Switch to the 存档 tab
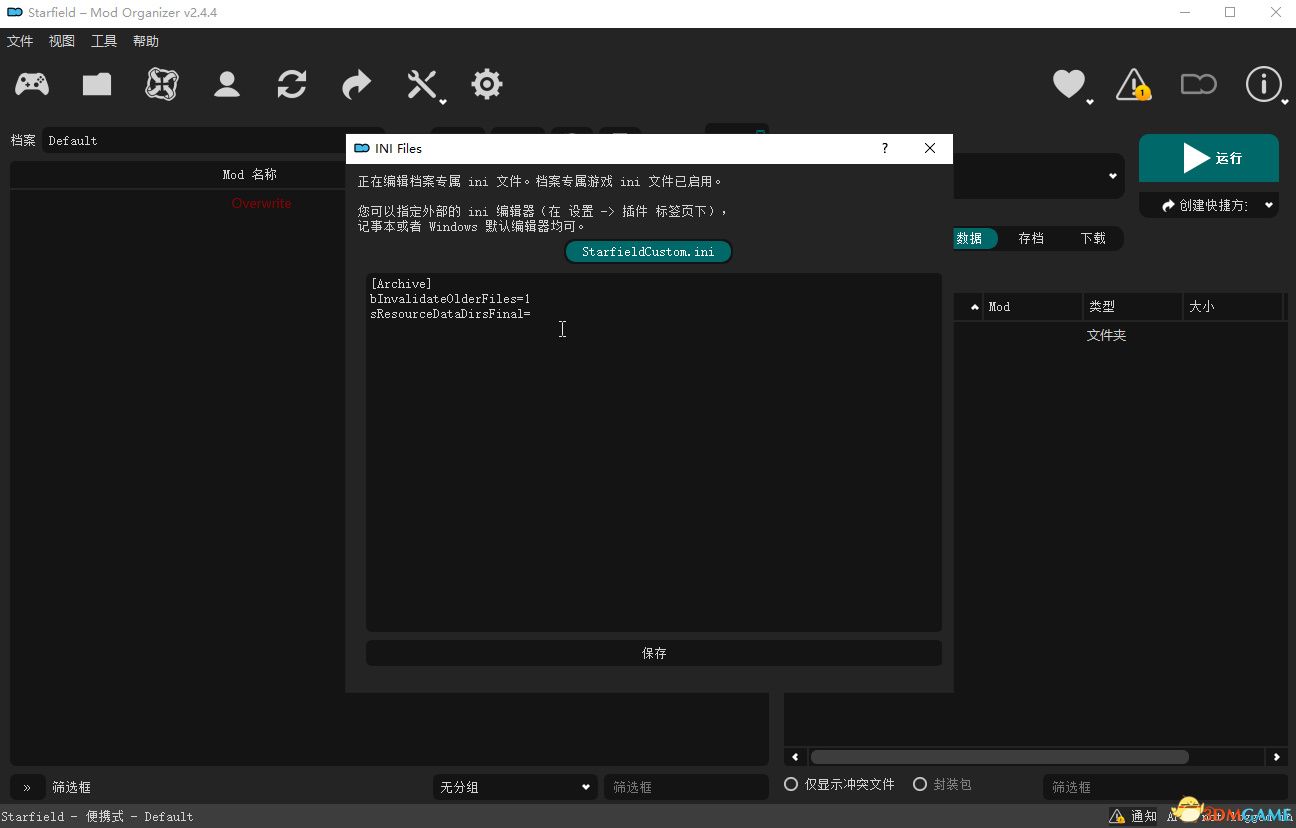The width and height of the screenshot is (1296, 828). click(1031, 238)
